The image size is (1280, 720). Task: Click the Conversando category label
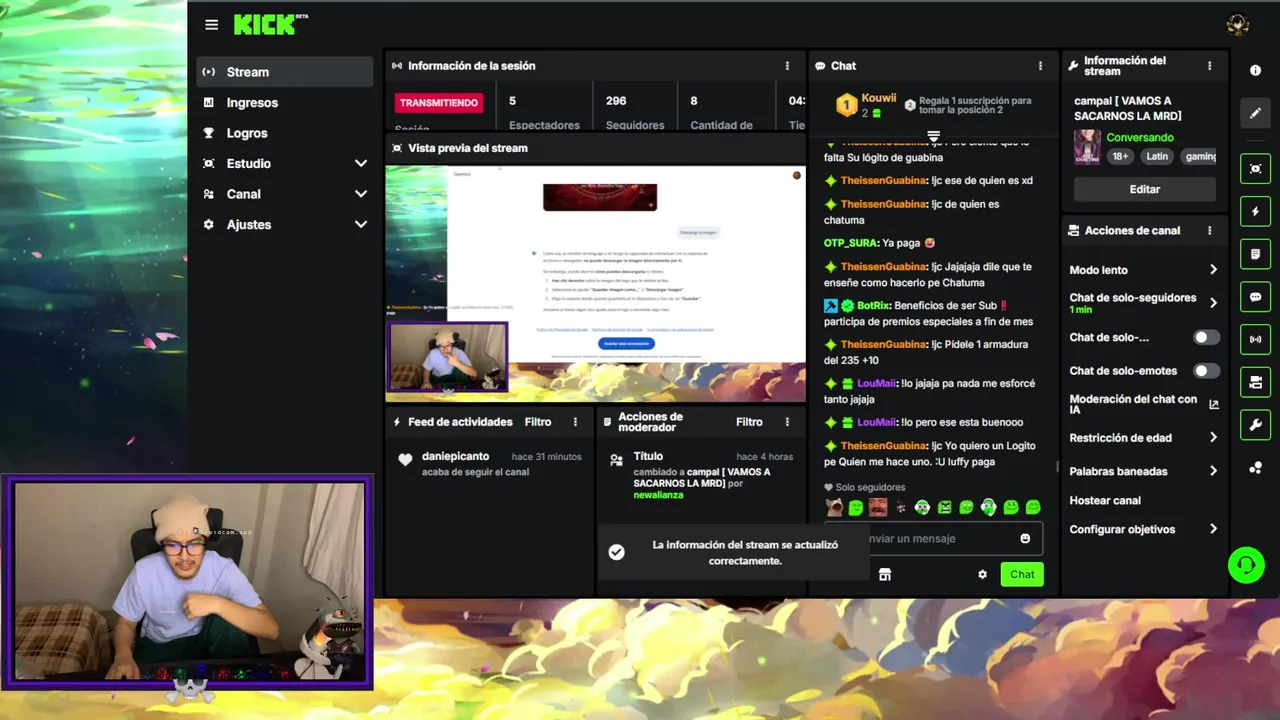tap(1140, 137)
